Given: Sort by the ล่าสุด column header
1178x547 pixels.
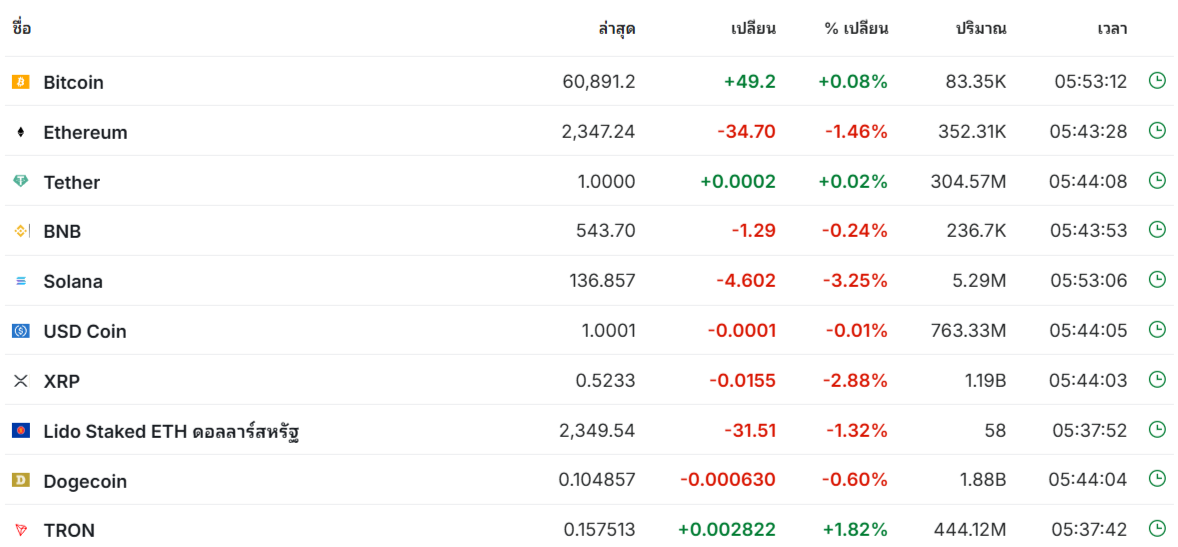Looking at the screenshot, I should [617, 29].
